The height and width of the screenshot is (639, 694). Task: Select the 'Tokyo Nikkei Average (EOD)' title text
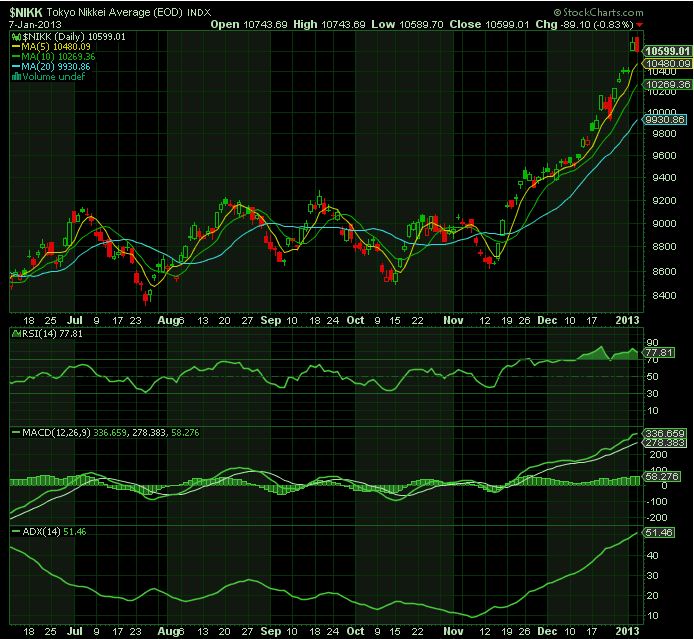[x=115, y=12]
